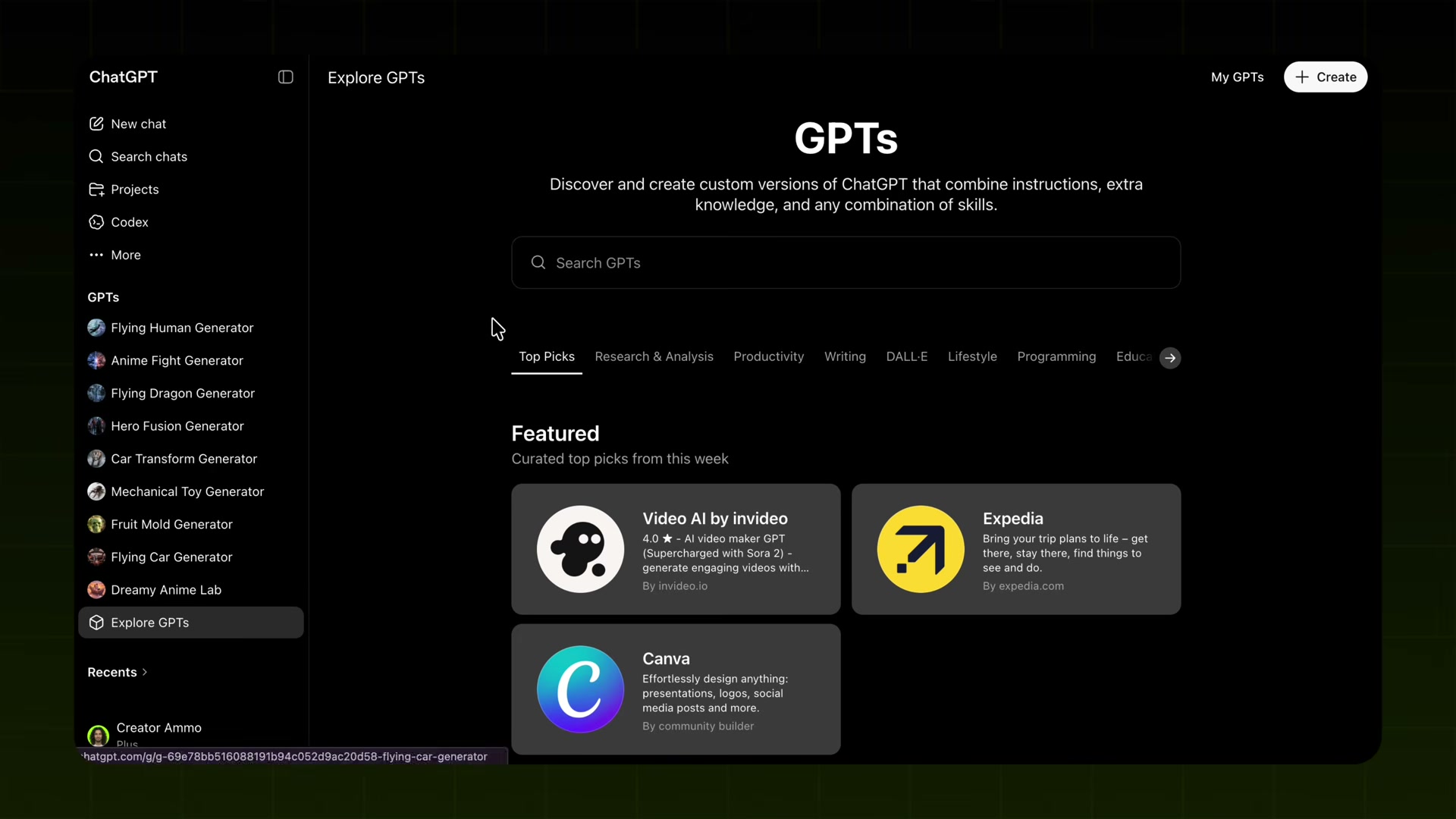Click the 'By community builder' author text
1456x819 pixels.
coord(698,726)
